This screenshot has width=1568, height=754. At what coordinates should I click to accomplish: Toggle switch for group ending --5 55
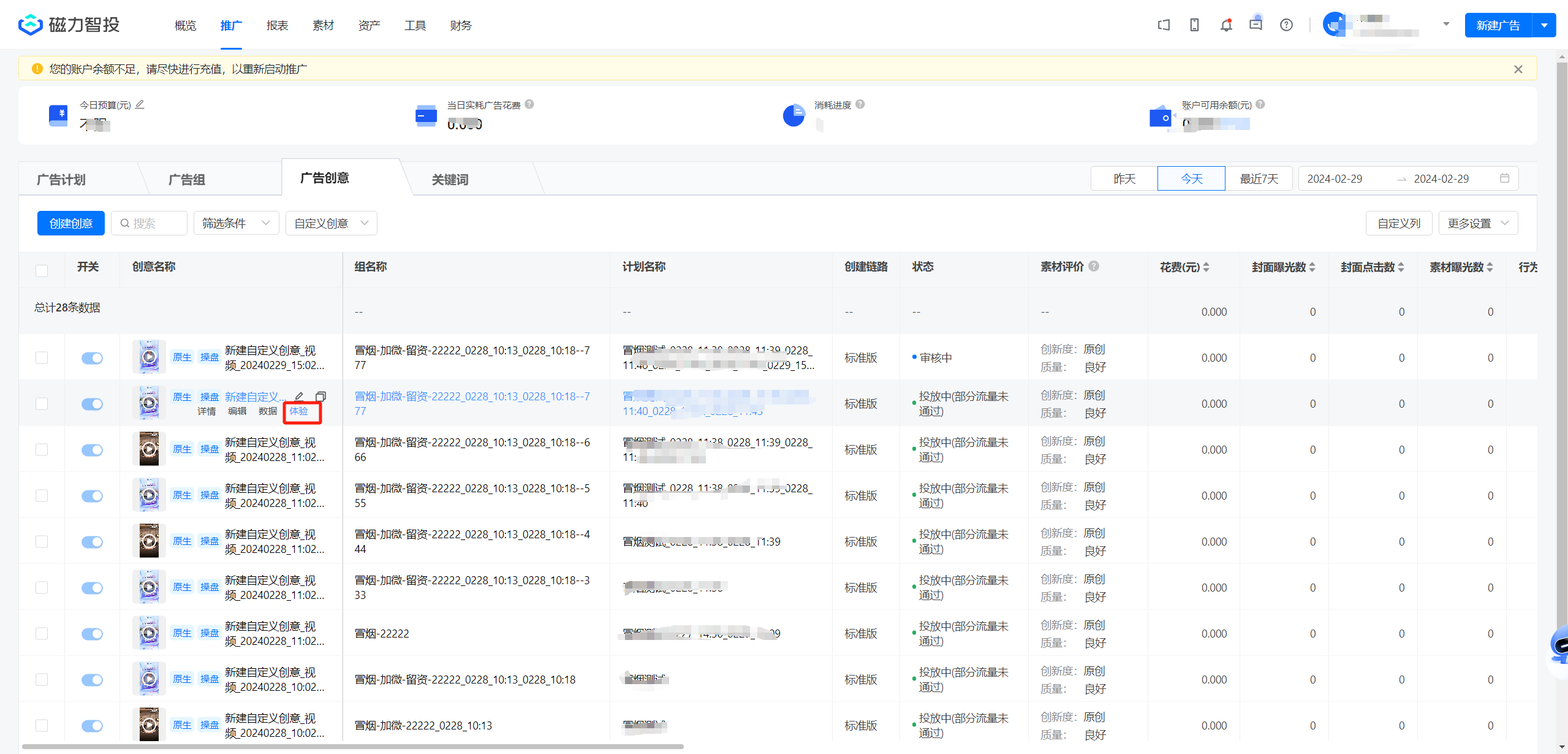coord(92,496)
